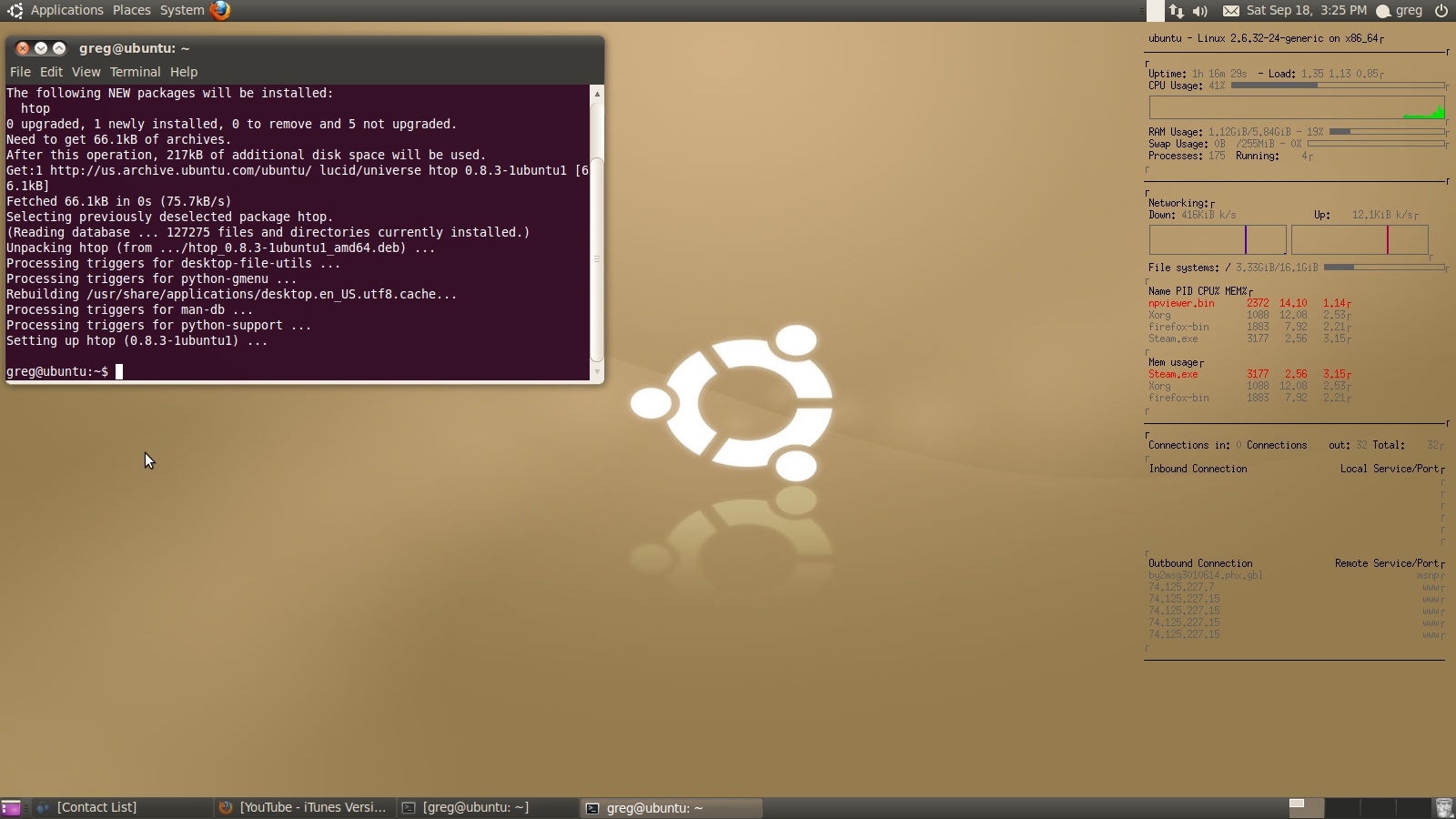
Task: Click the Ubuntu logo on Applications menu
Action: tap(15, 11)
